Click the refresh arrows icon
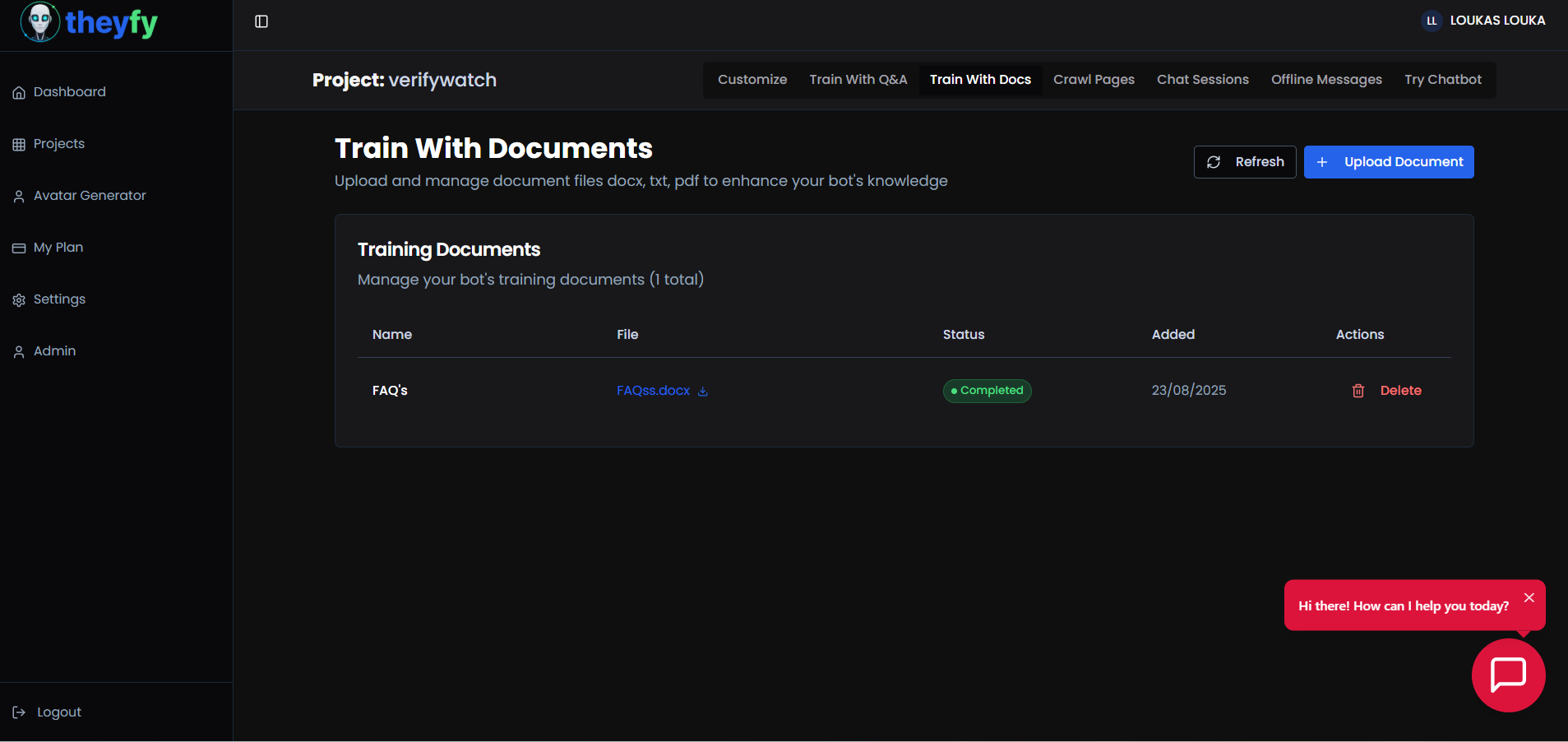The image size is (1568, 742). [x=1214, y=162]
